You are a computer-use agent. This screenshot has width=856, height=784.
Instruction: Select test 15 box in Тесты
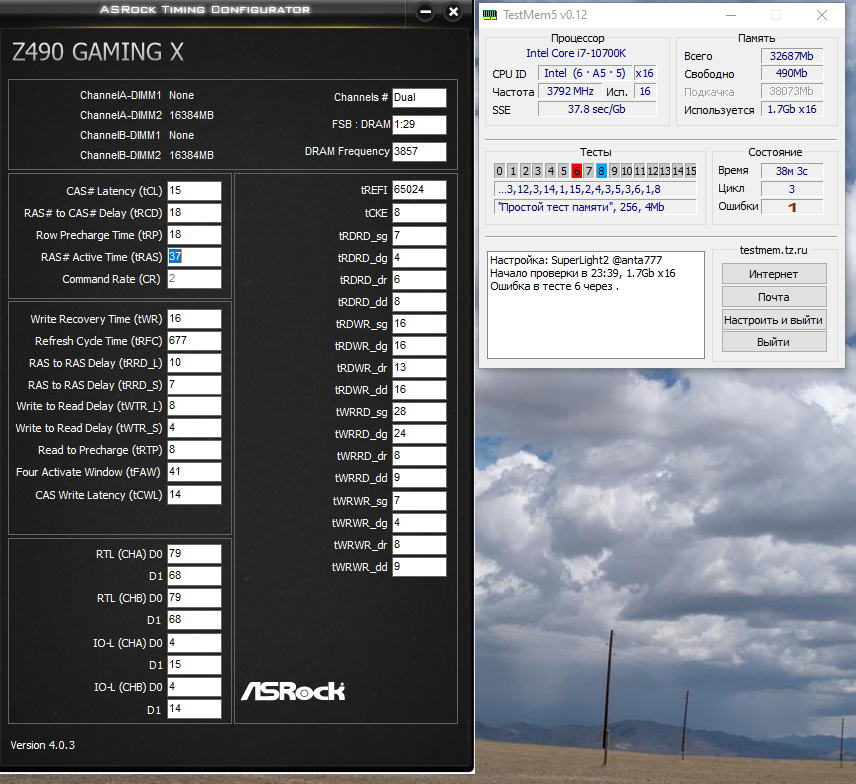click(691, 171)
